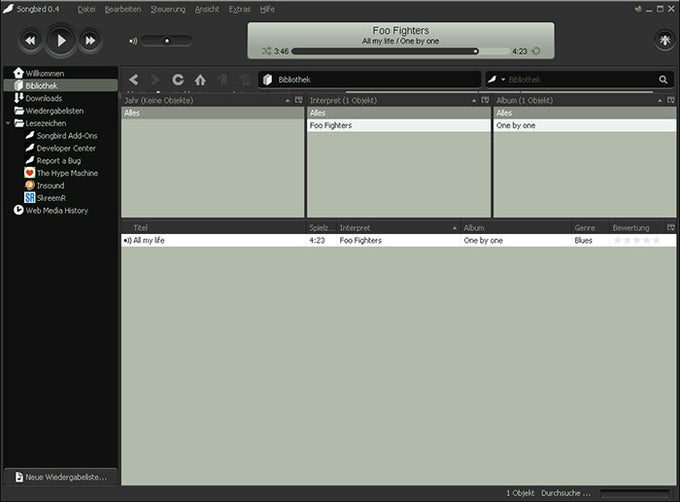The image size is (680, 502).
Task: Select the All my life track row
Action: click(399, 240)
